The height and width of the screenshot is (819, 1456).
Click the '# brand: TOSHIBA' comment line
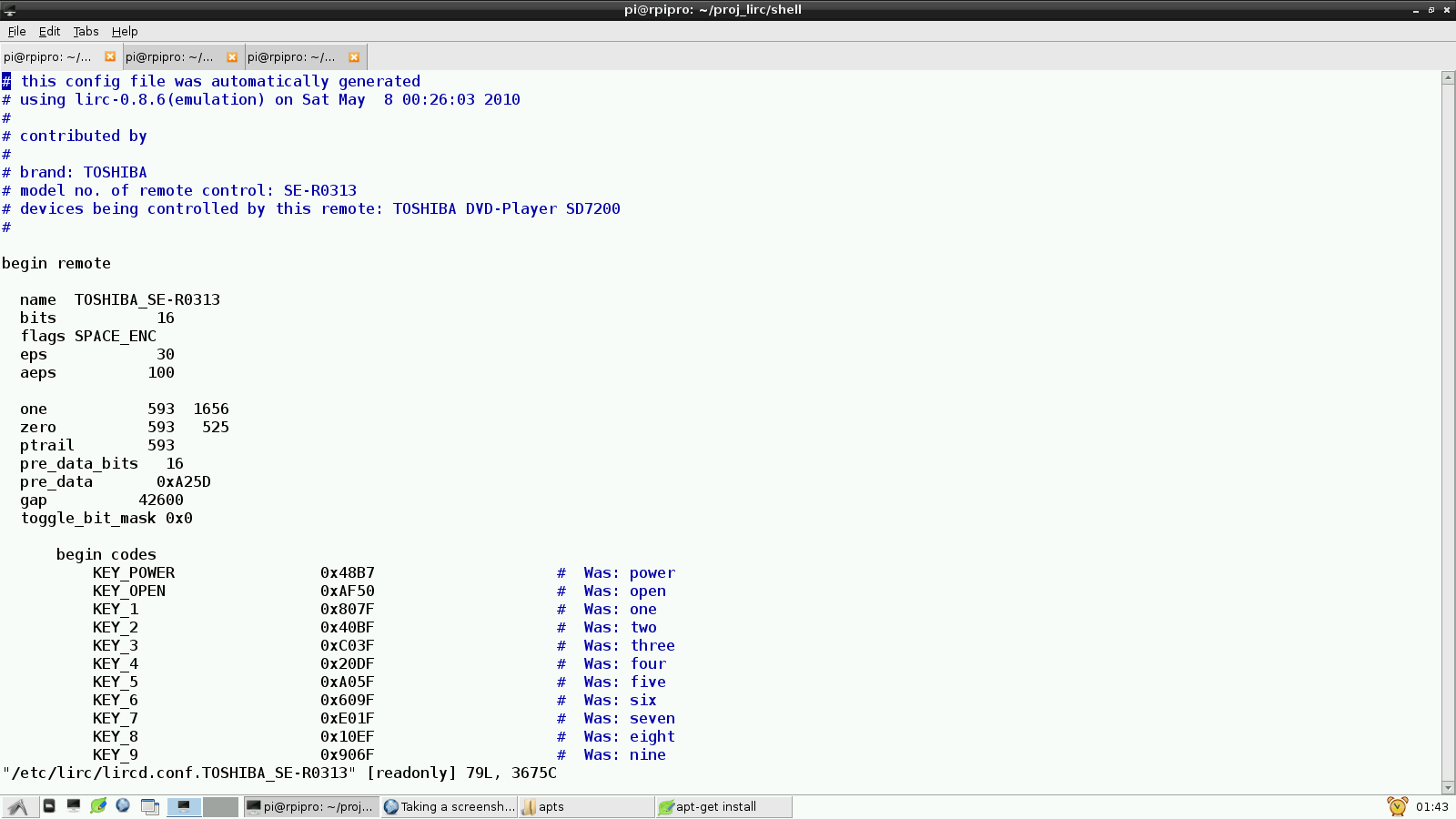[x=75, y=172]
